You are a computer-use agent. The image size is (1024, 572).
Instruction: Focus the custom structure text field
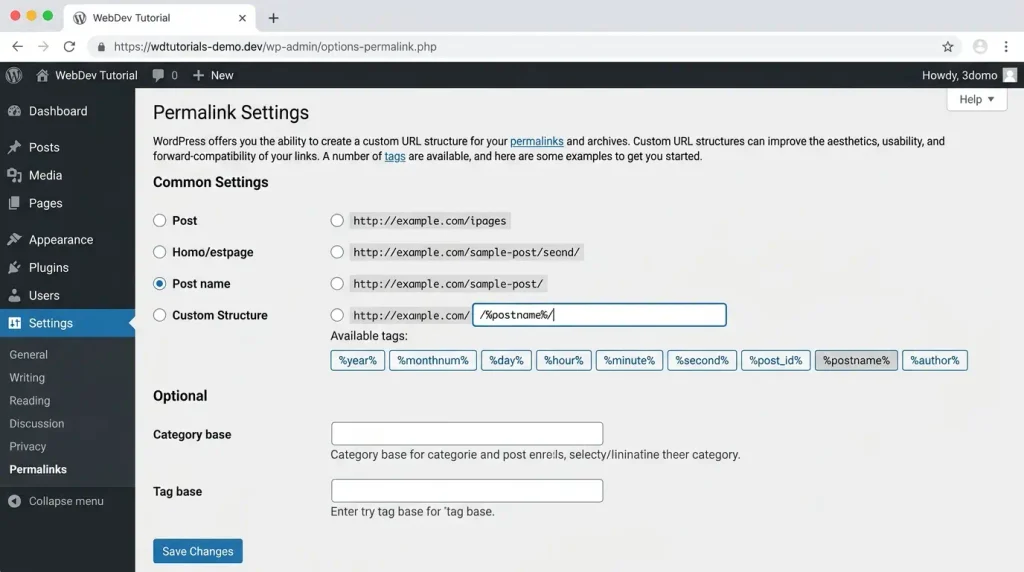coord(599,315)
